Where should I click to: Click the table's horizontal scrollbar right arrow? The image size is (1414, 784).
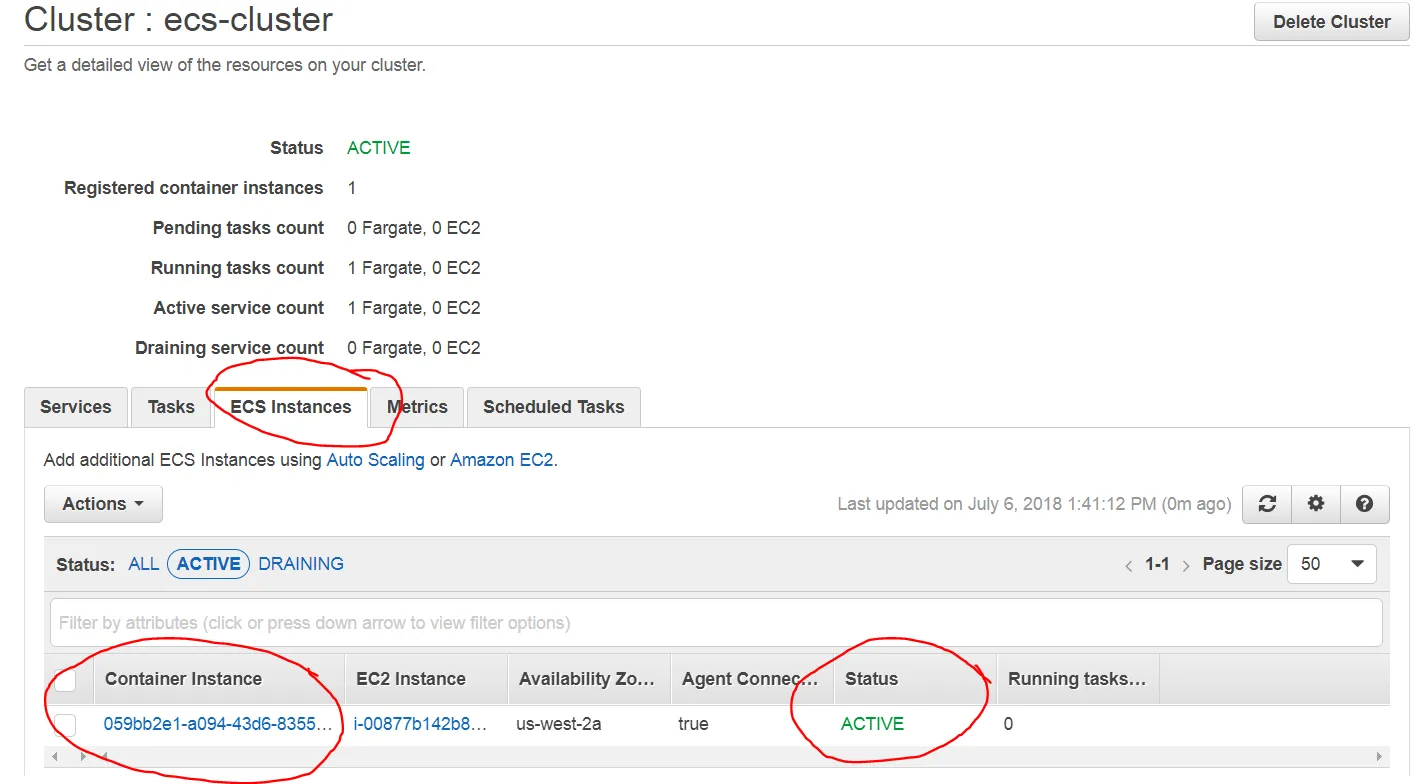click(1381, 757)
